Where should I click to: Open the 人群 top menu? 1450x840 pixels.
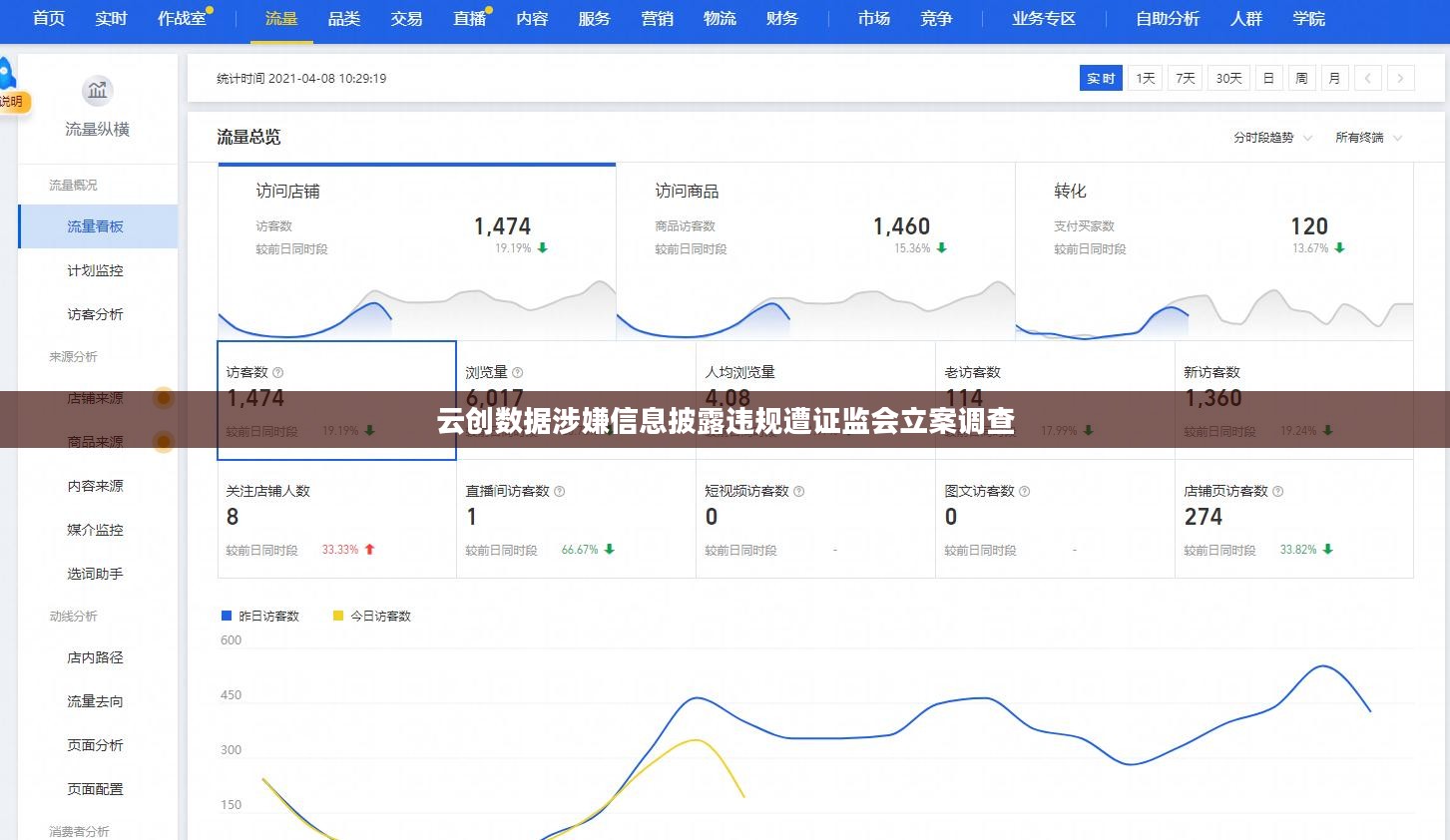click(1246, 19)
